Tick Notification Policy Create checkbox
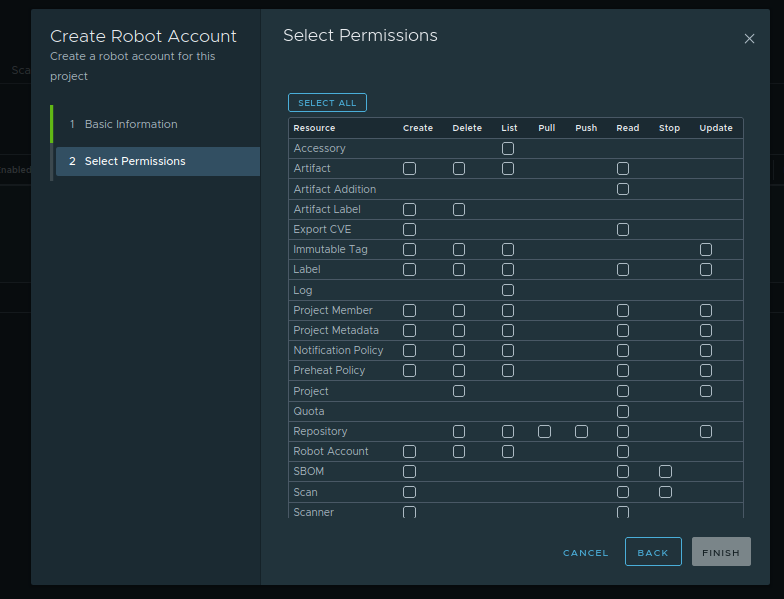 pos(410,350)
